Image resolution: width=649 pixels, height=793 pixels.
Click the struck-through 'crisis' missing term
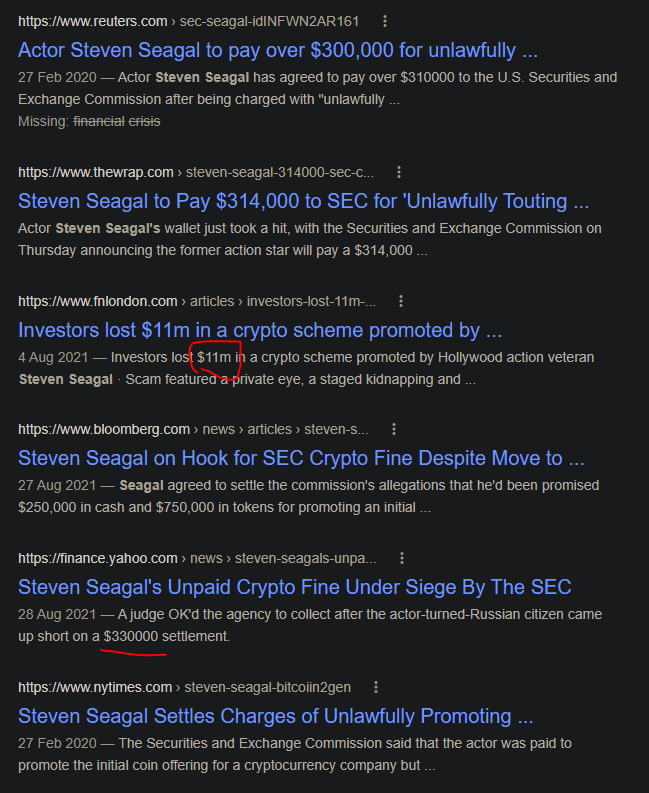[x=144, y=121]
